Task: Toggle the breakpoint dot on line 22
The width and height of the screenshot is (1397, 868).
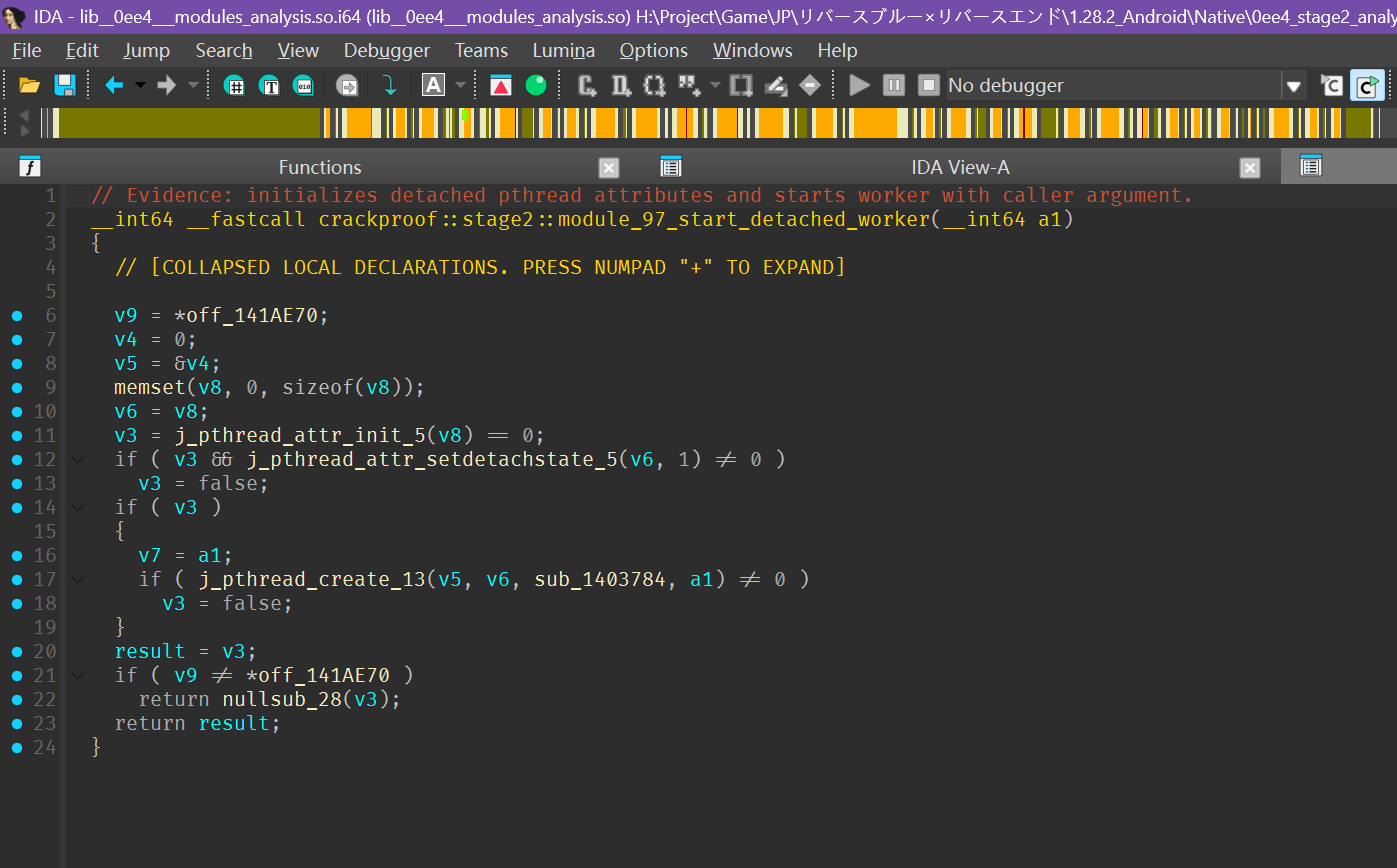Action: (x=17, y=699)
